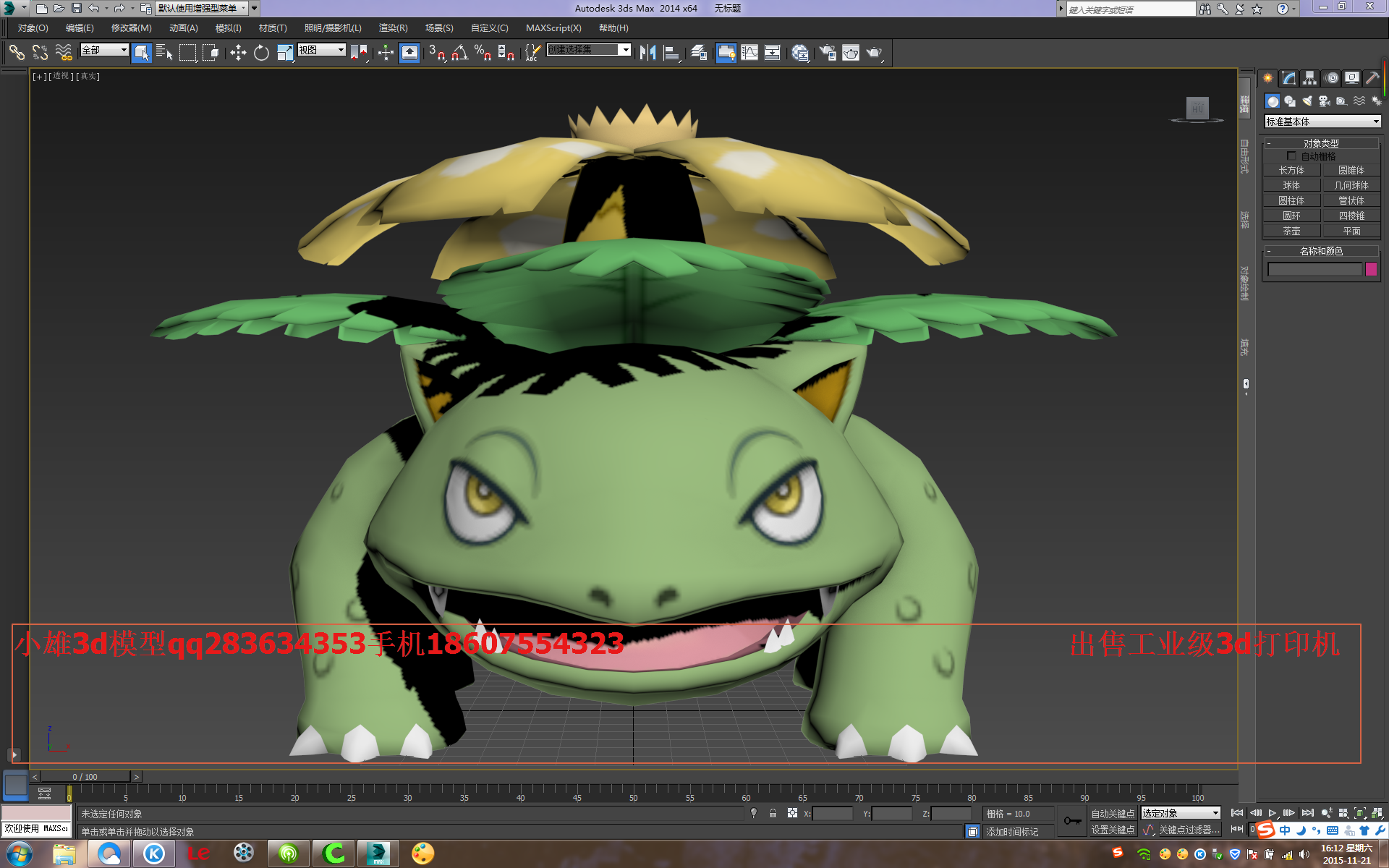Open the MAXScript(X) menu
Screen dimensions: 1389x868
pos(553,27)
